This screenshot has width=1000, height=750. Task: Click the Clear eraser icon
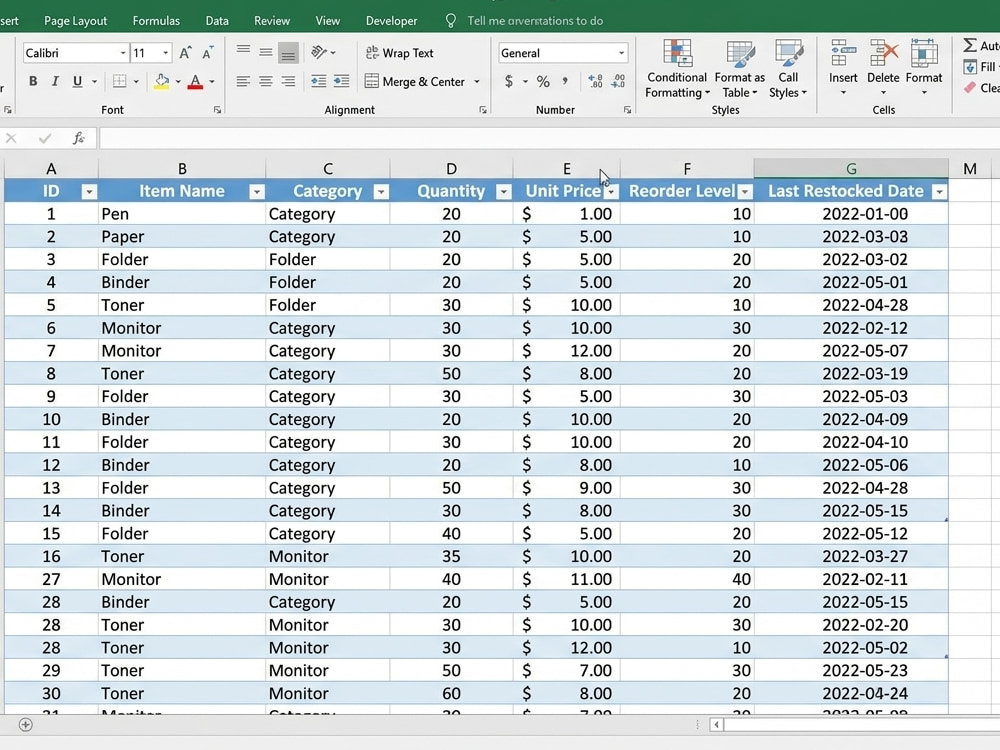tap(970, 88)
